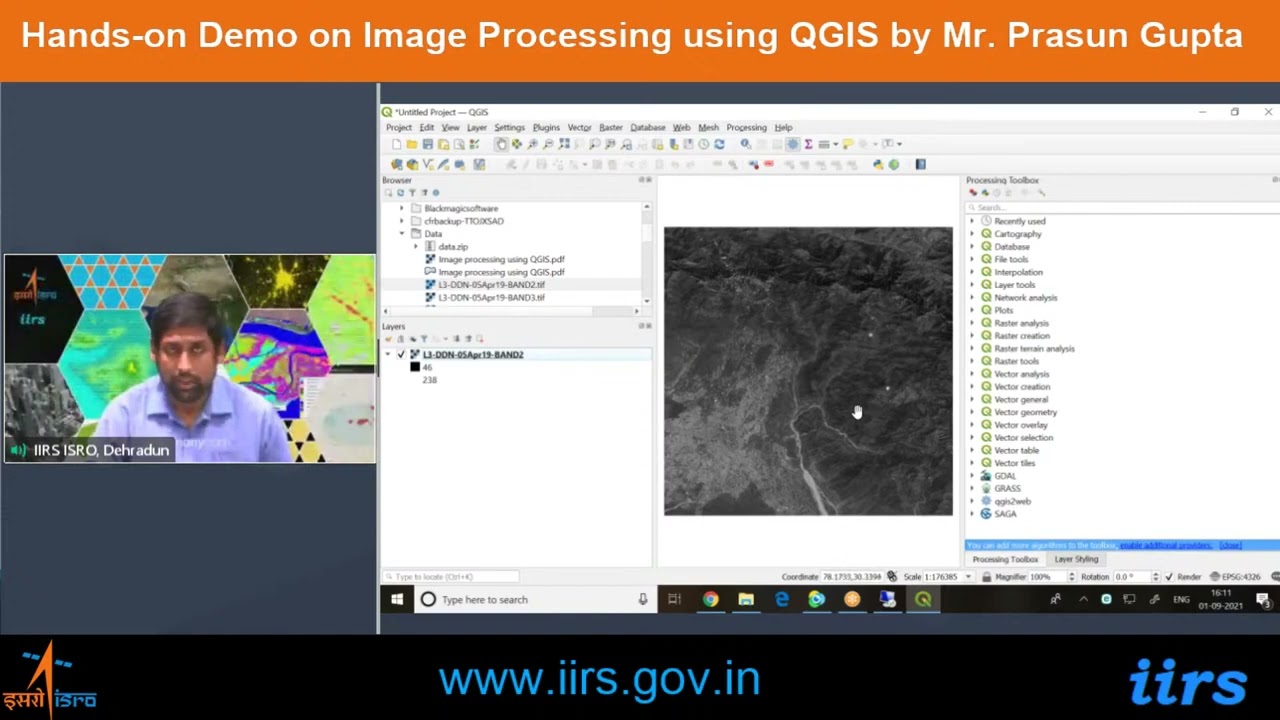Click the Temporal Controller clock icon

(x=703, y=144)
